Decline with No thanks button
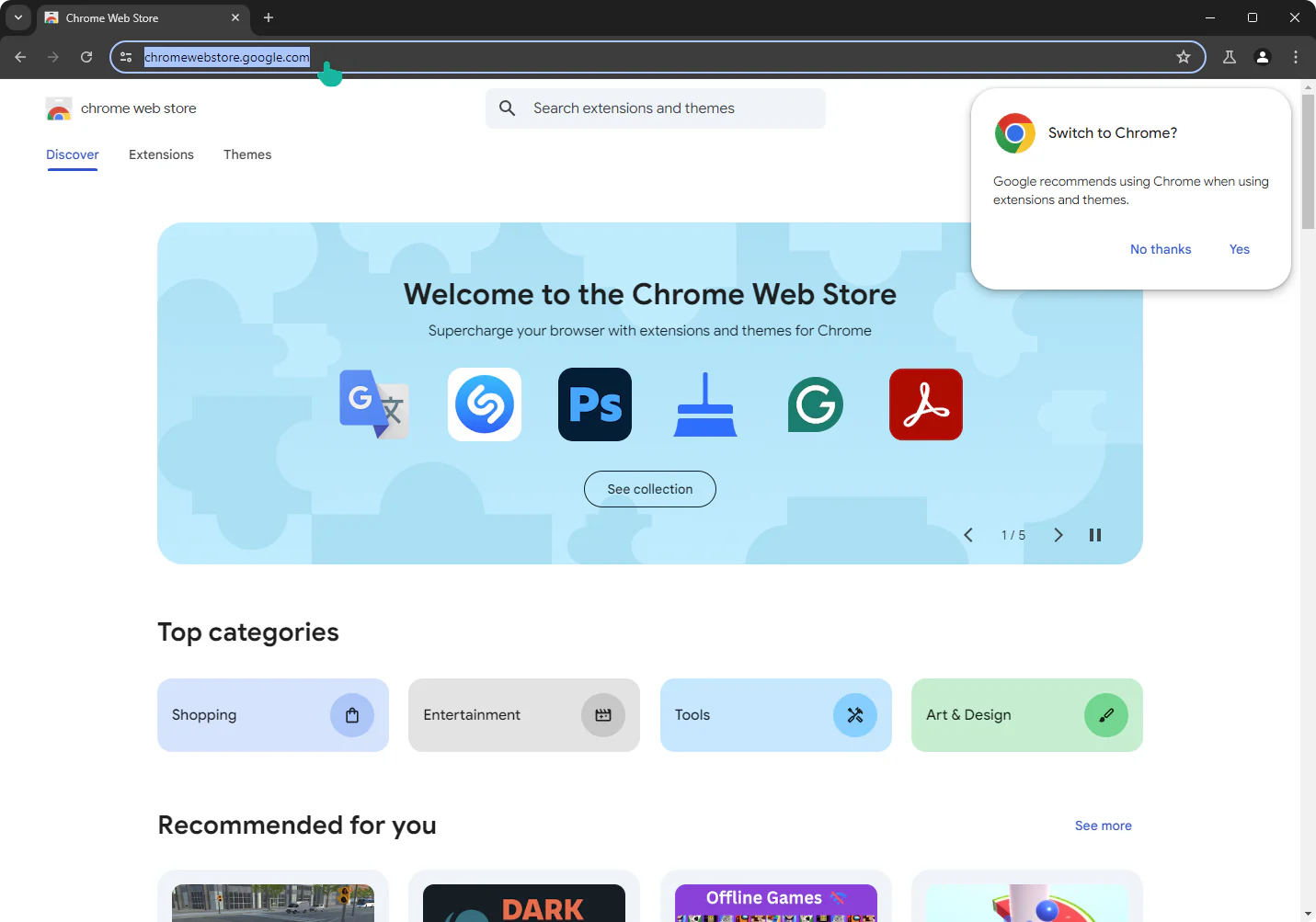The width and height of the screenshot is (1316, 922). pos(1161,249)
